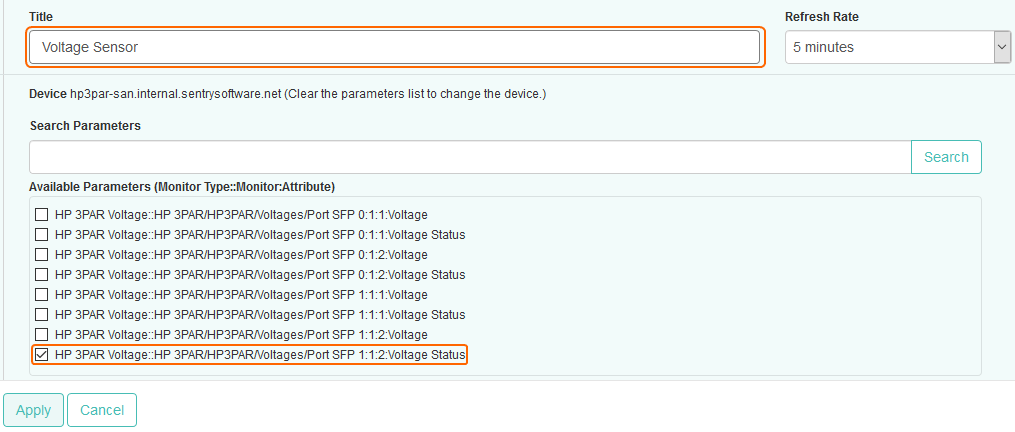Screen dimensions: 1015x432
Task: Select Port SFP 0:1:2:Voltage Status checkbox
Action: tap(42, 275)
